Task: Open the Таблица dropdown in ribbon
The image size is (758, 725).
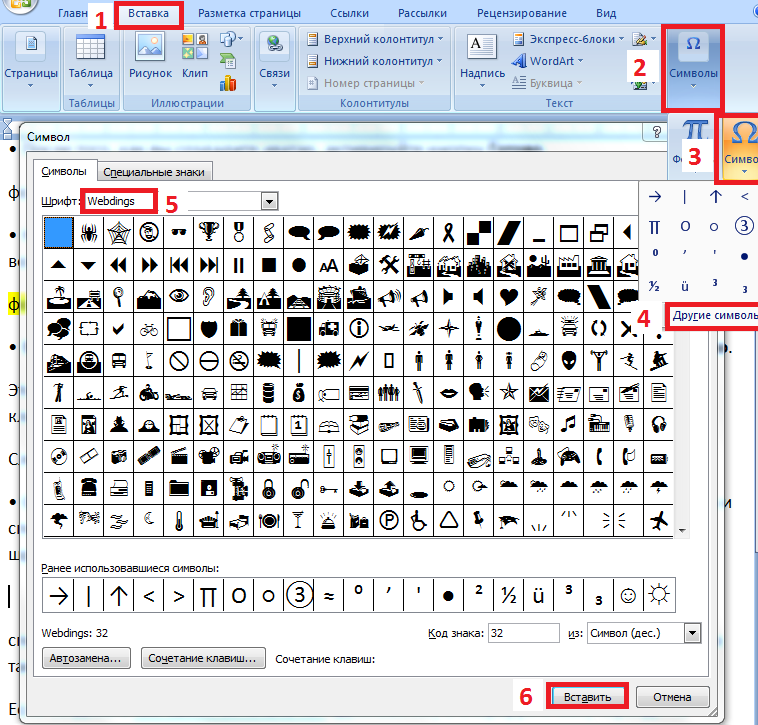Action: click(x=90, y=60)
